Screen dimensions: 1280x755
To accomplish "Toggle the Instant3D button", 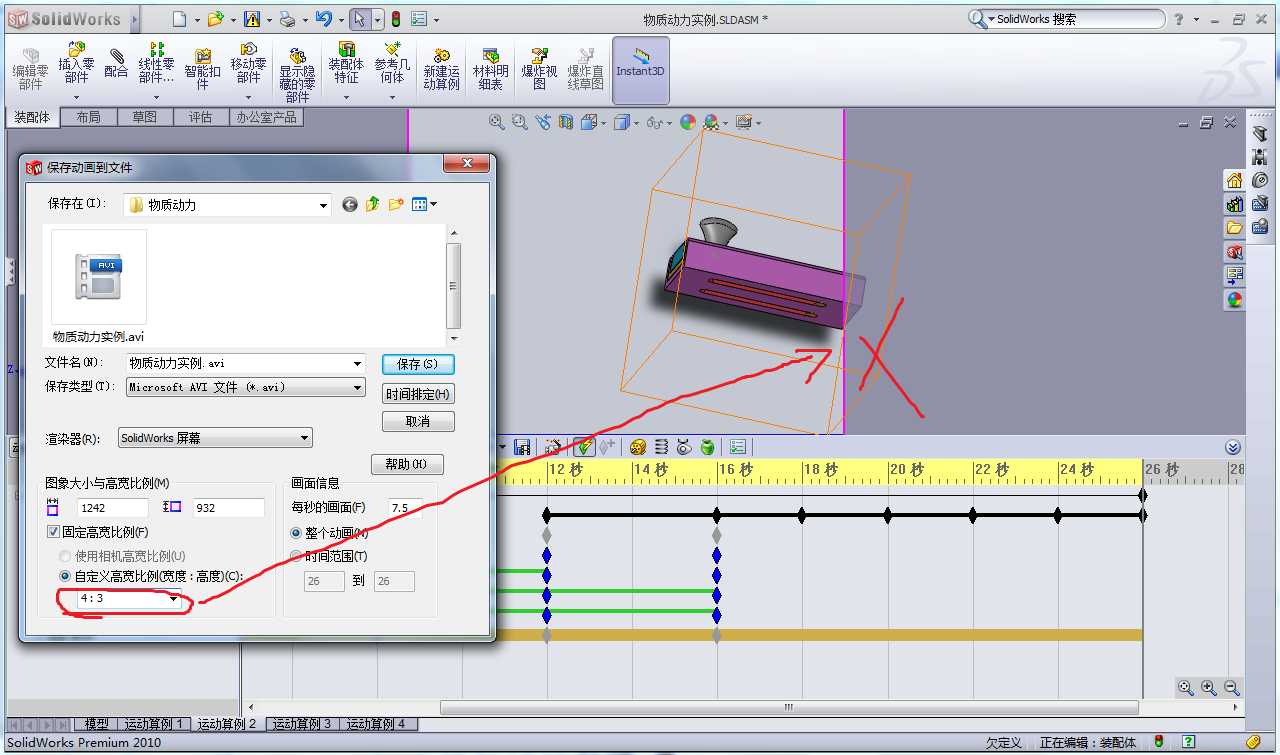I will (640, 70).
